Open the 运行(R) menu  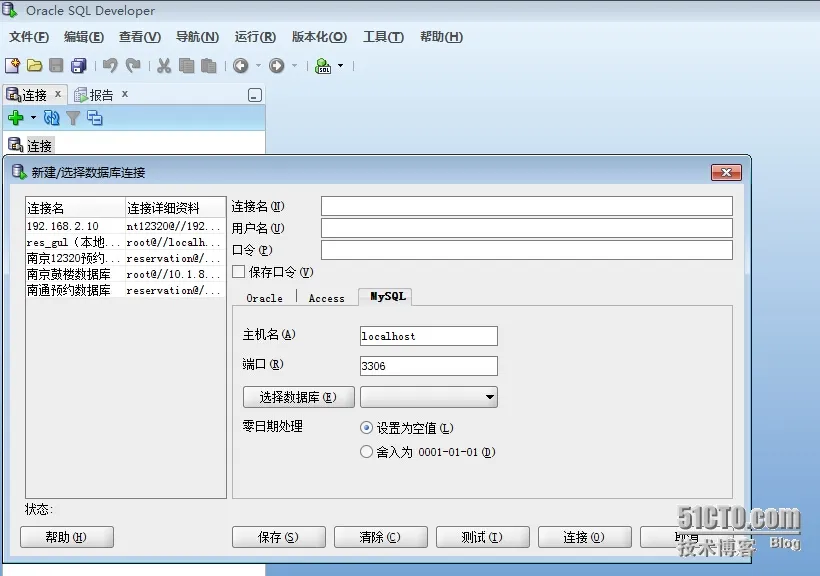[x=255, y=37]
